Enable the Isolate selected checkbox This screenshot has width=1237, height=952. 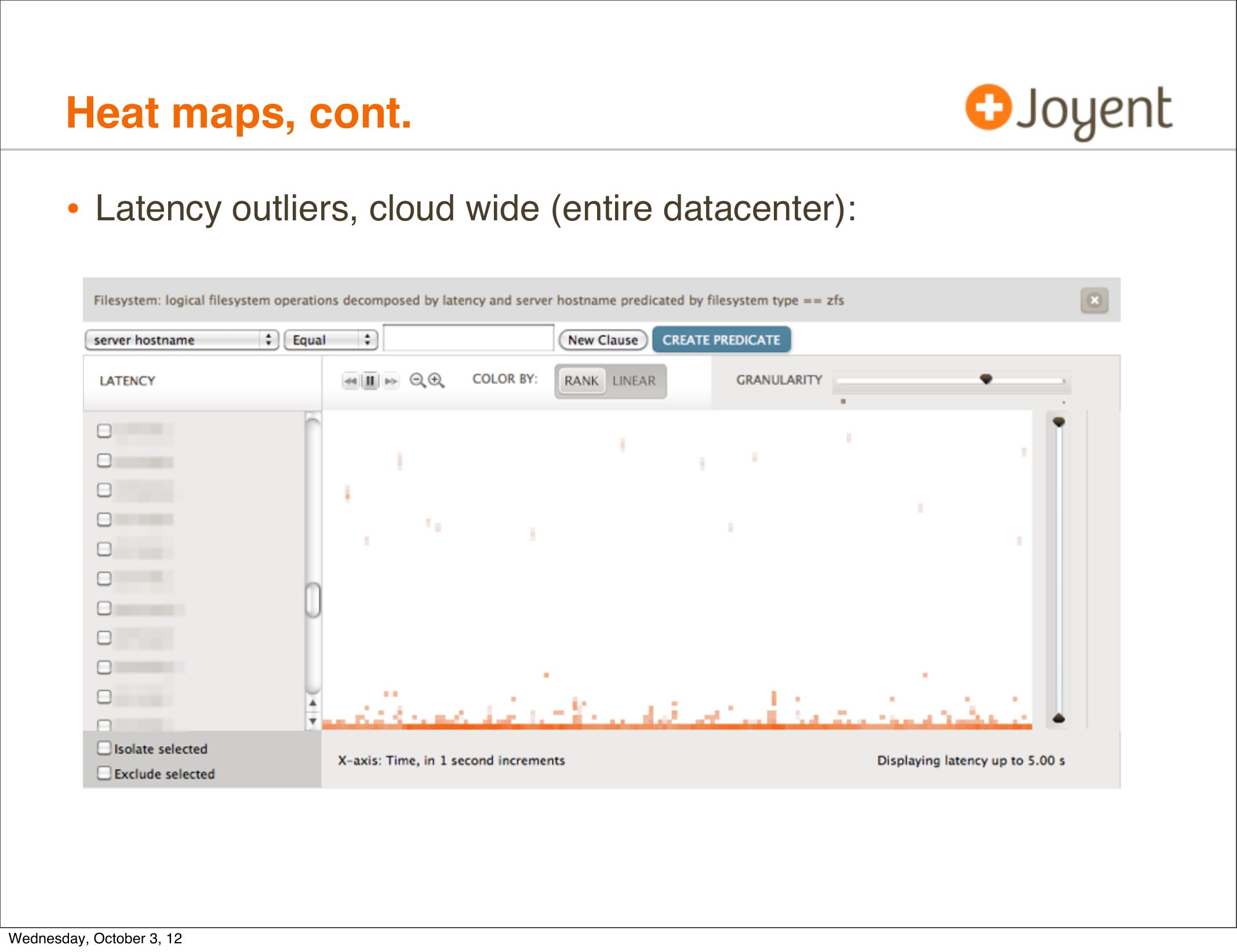click(104, 748)
